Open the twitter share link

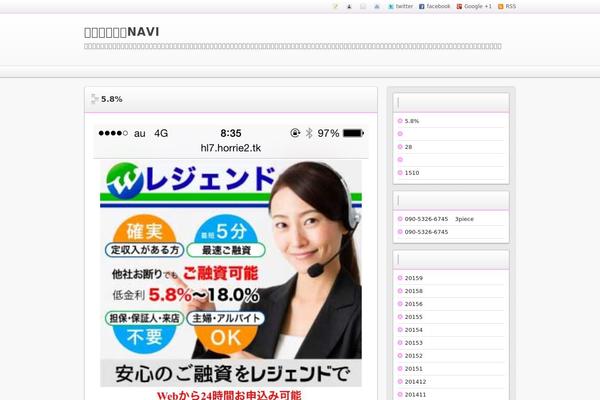click(x=400, y=7)
